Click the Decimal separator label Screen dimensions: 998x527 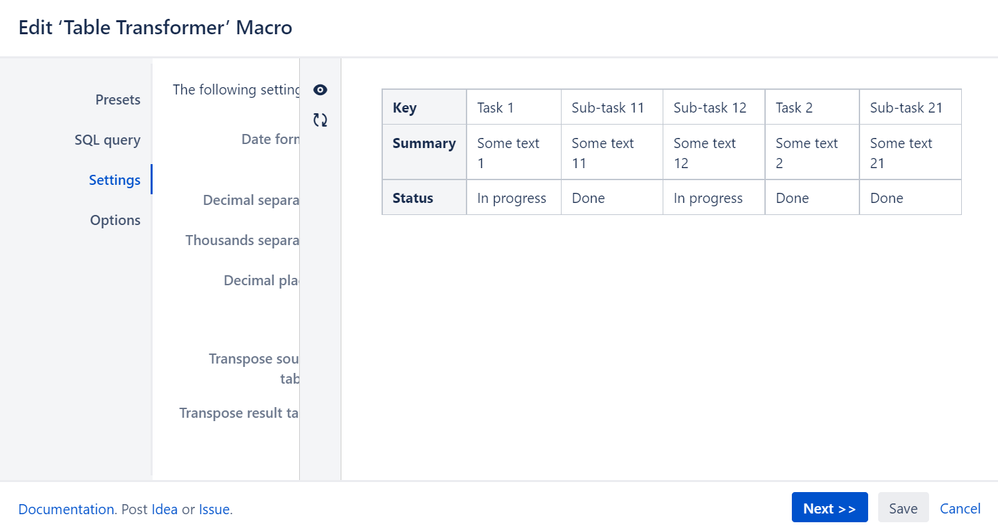pos(251,200)
